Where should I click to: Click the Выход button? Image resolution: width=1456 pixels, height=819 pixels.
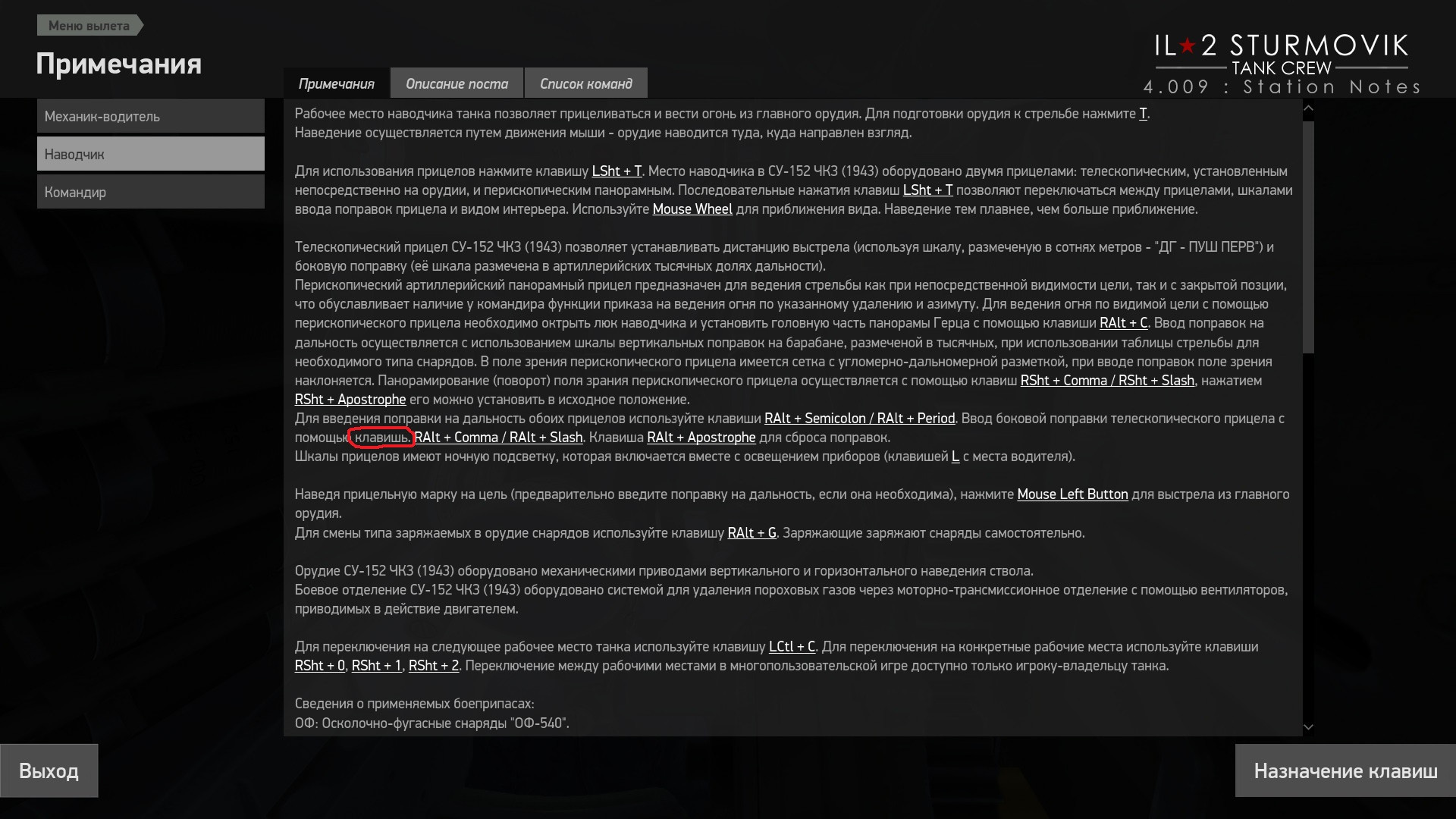[49, 770]
